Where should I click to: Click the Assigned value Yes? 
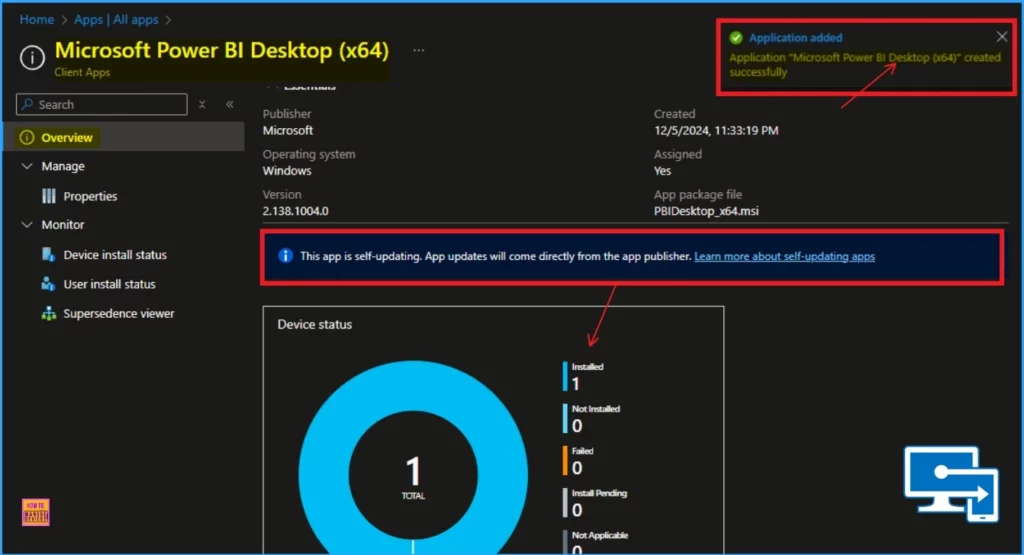pos(662,171)
